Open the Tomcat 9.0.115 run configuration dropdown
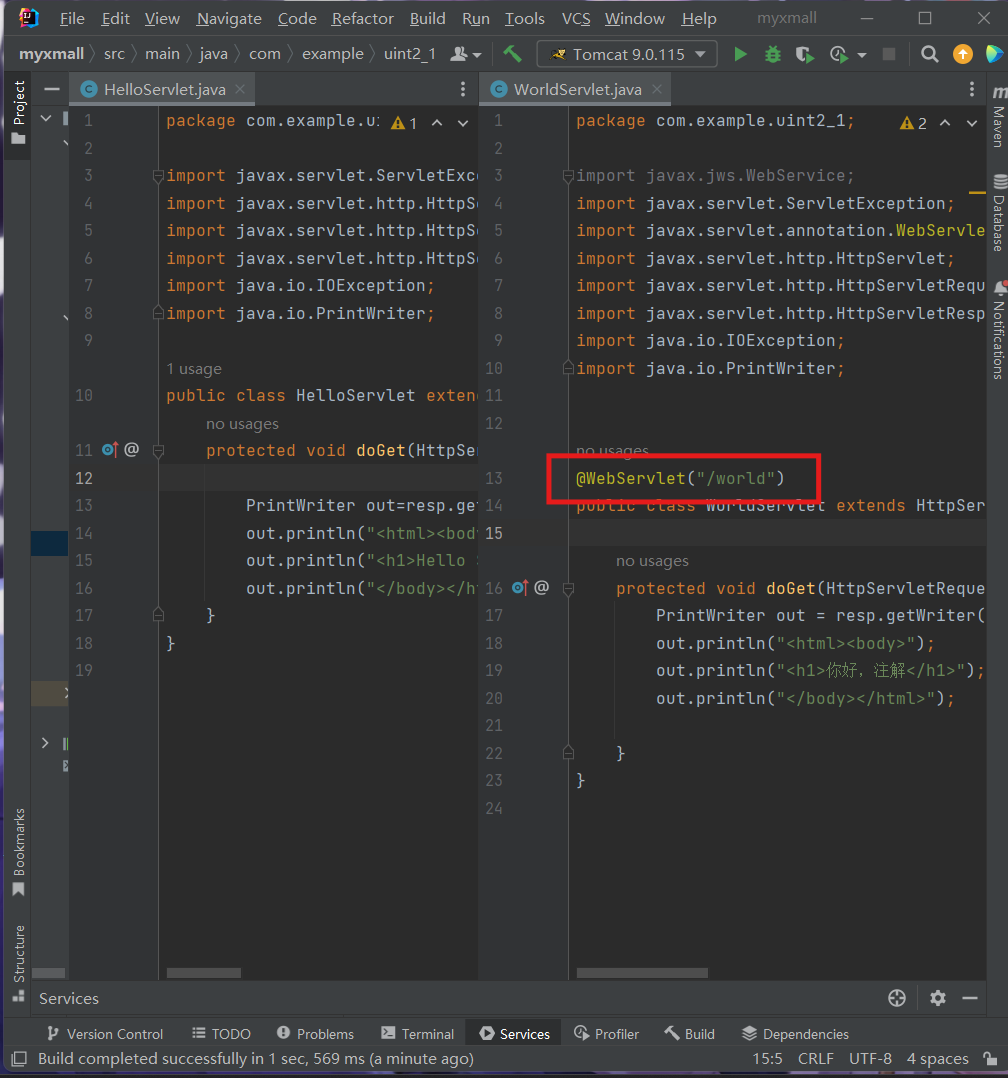This screenshot has height=1078, width=1008. point(627,54)
